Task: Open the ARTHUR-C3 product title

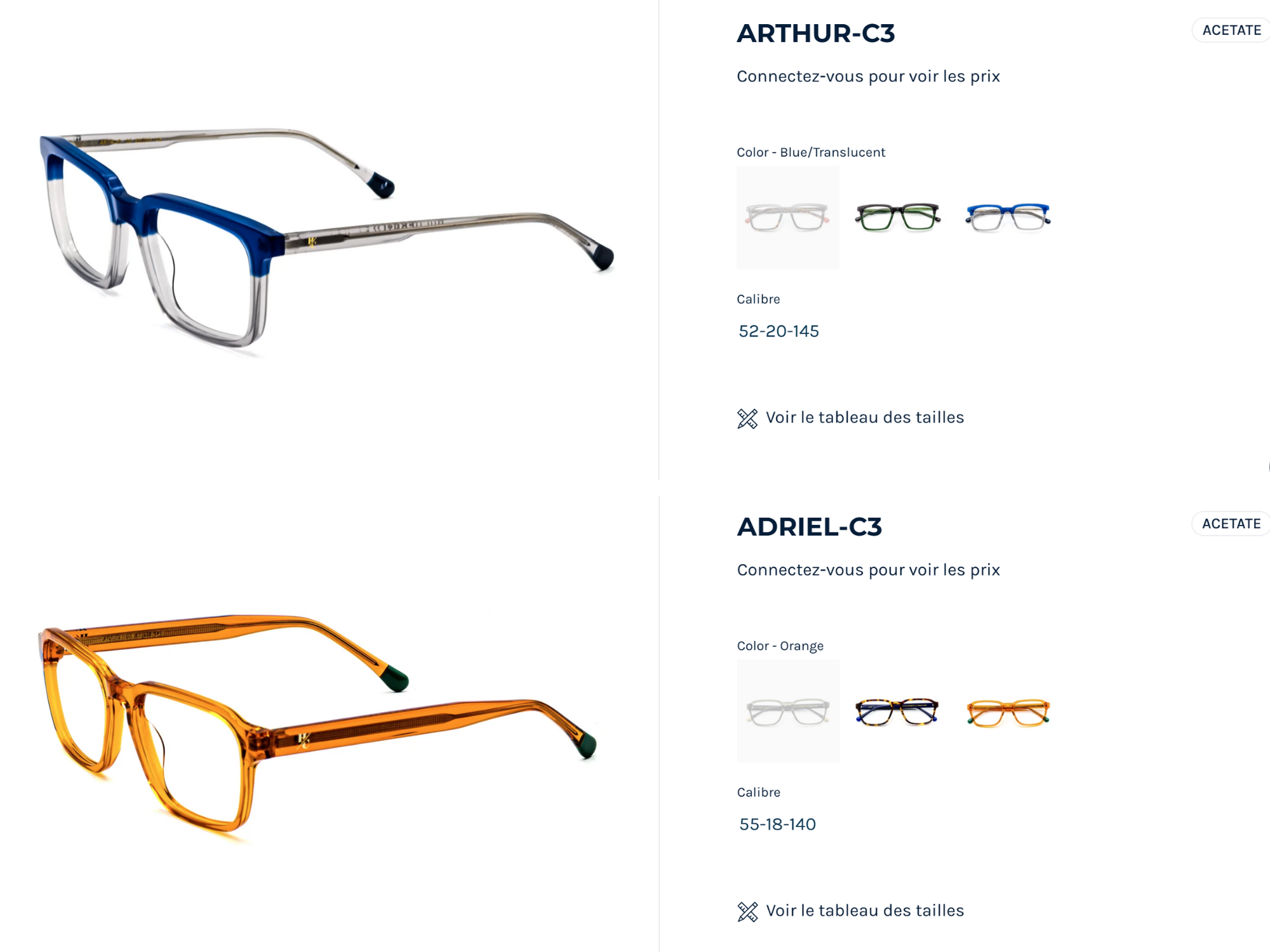Action: tap(816, 33)
